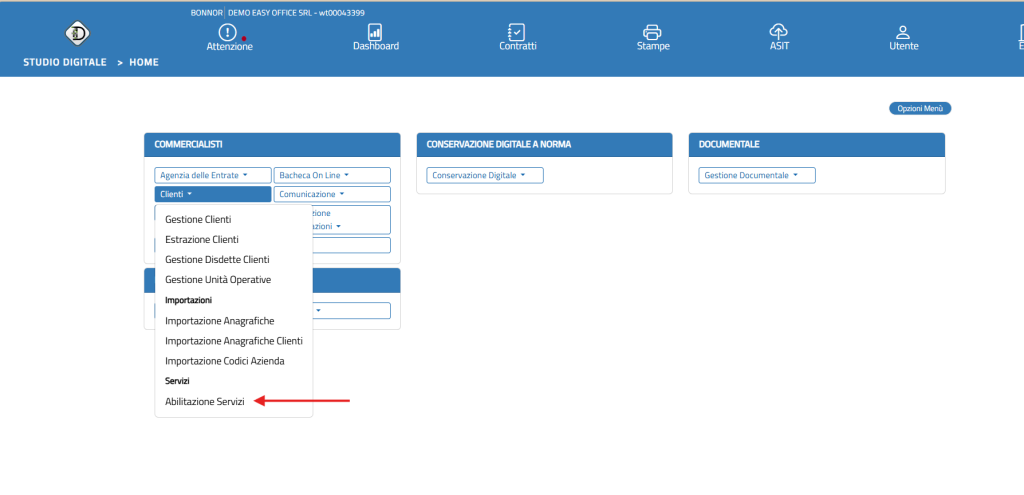Expand the Gestione Documentale dropdown

tap(757, 175)
